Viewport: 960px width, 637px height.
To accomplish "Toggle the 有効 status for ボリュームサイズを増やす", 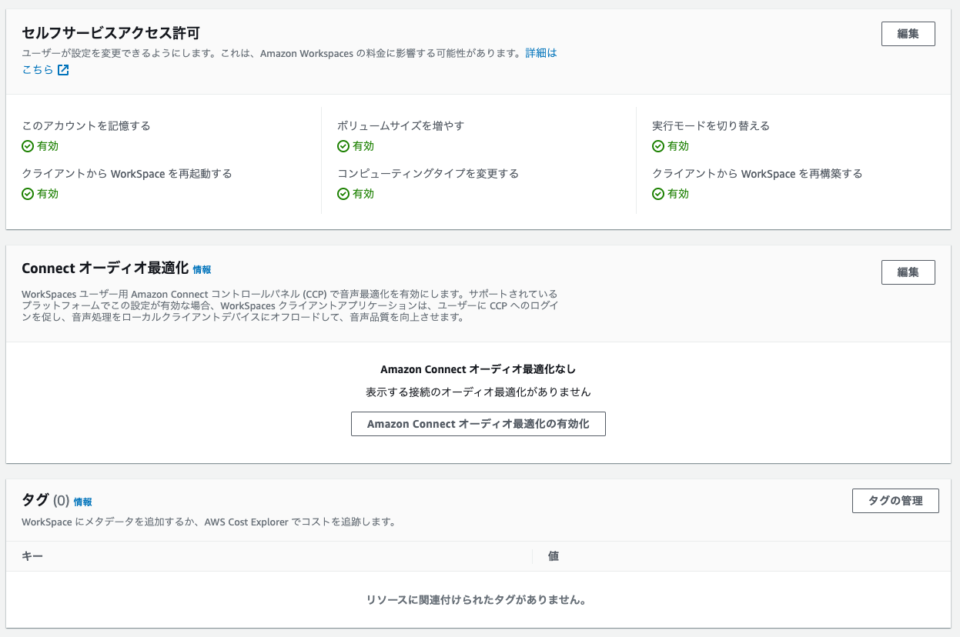I will coord(356,144).
